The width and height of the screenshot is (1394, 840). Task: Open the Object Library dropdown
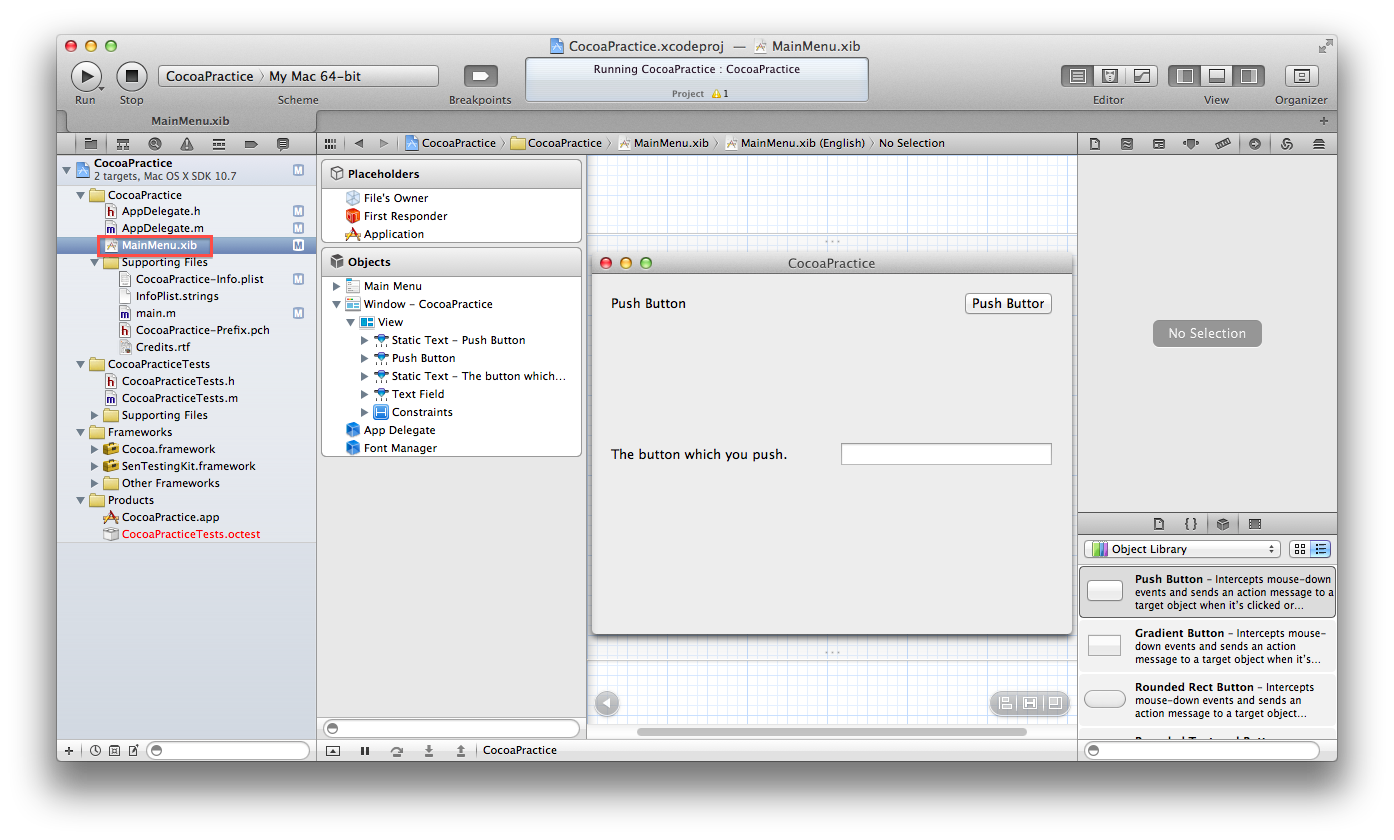1182,549
